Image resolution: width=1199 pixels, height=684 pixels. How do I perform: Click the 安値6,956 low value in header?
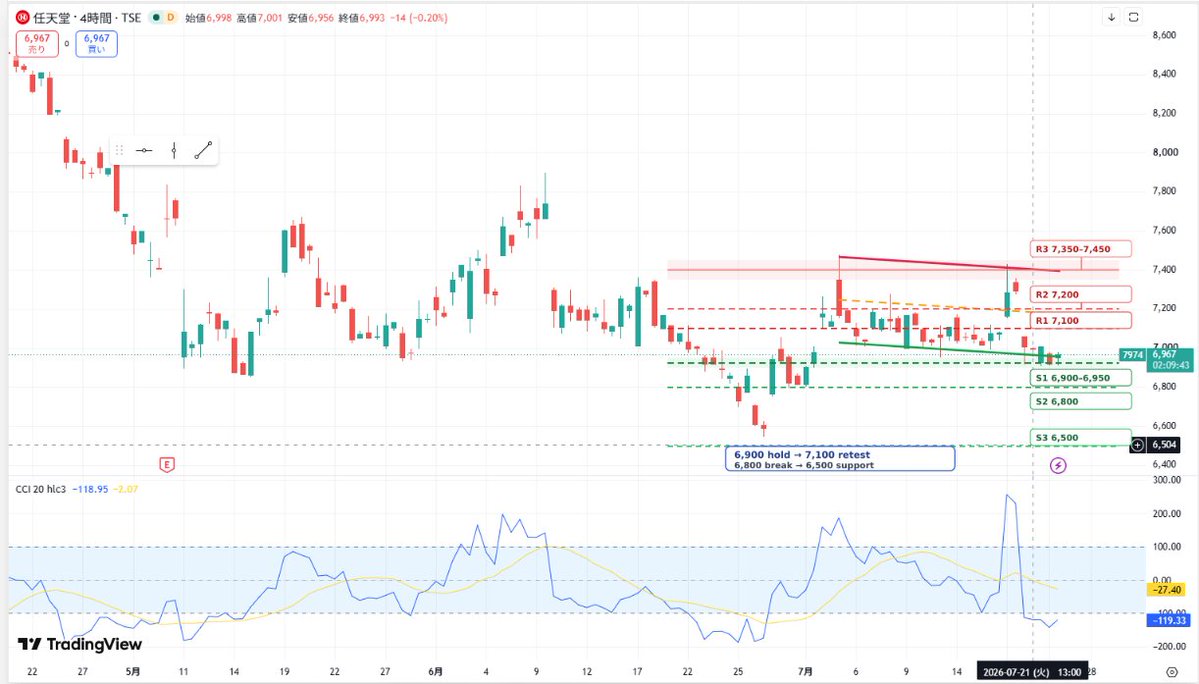tap(310, 18)
